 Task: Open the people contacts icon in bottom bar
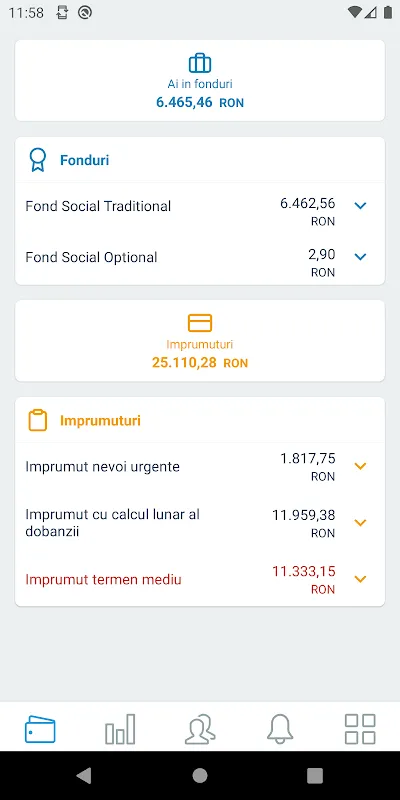pyautogui.click(x=200, y=730)
